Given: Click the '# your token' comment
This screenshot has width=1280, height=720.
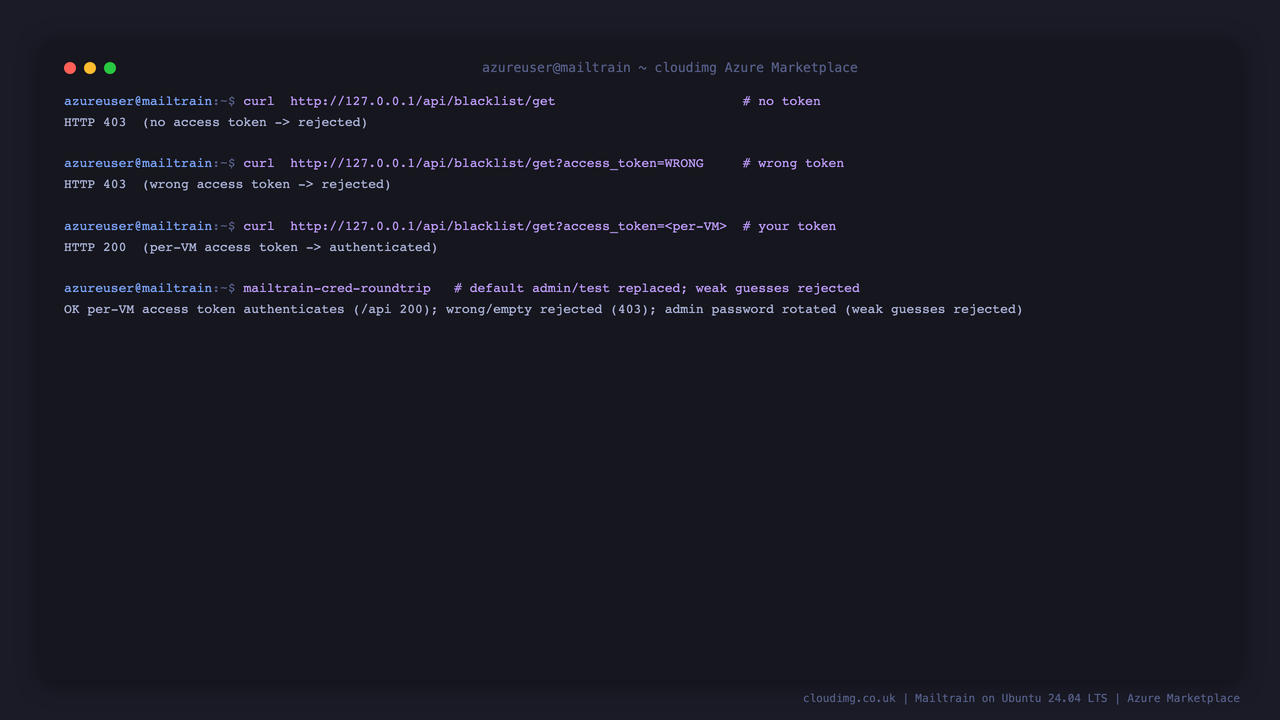Looking at the screenshot, I should (x=789, y=226).
